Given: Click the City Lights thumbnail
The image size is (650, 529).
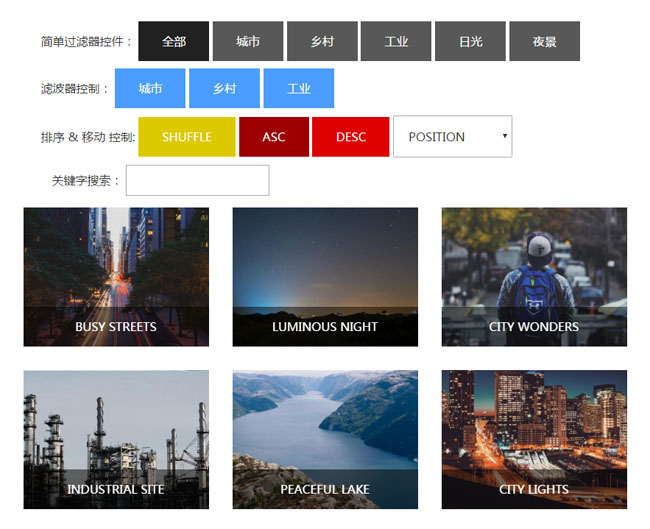Looking at the screenshot, I should pos(534,439).
